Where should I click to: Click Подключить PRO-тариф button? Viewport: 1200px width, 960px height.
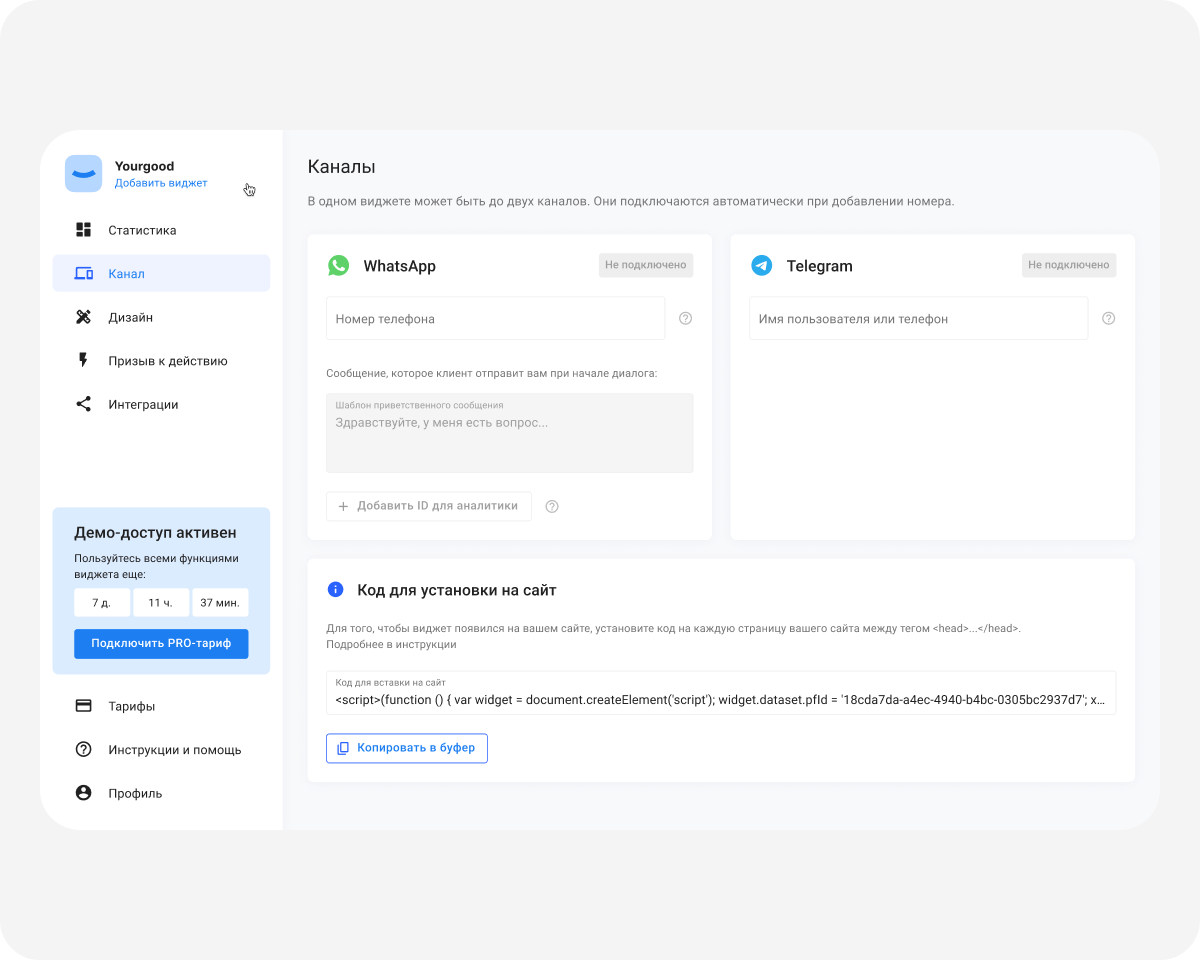pos(161,643)
